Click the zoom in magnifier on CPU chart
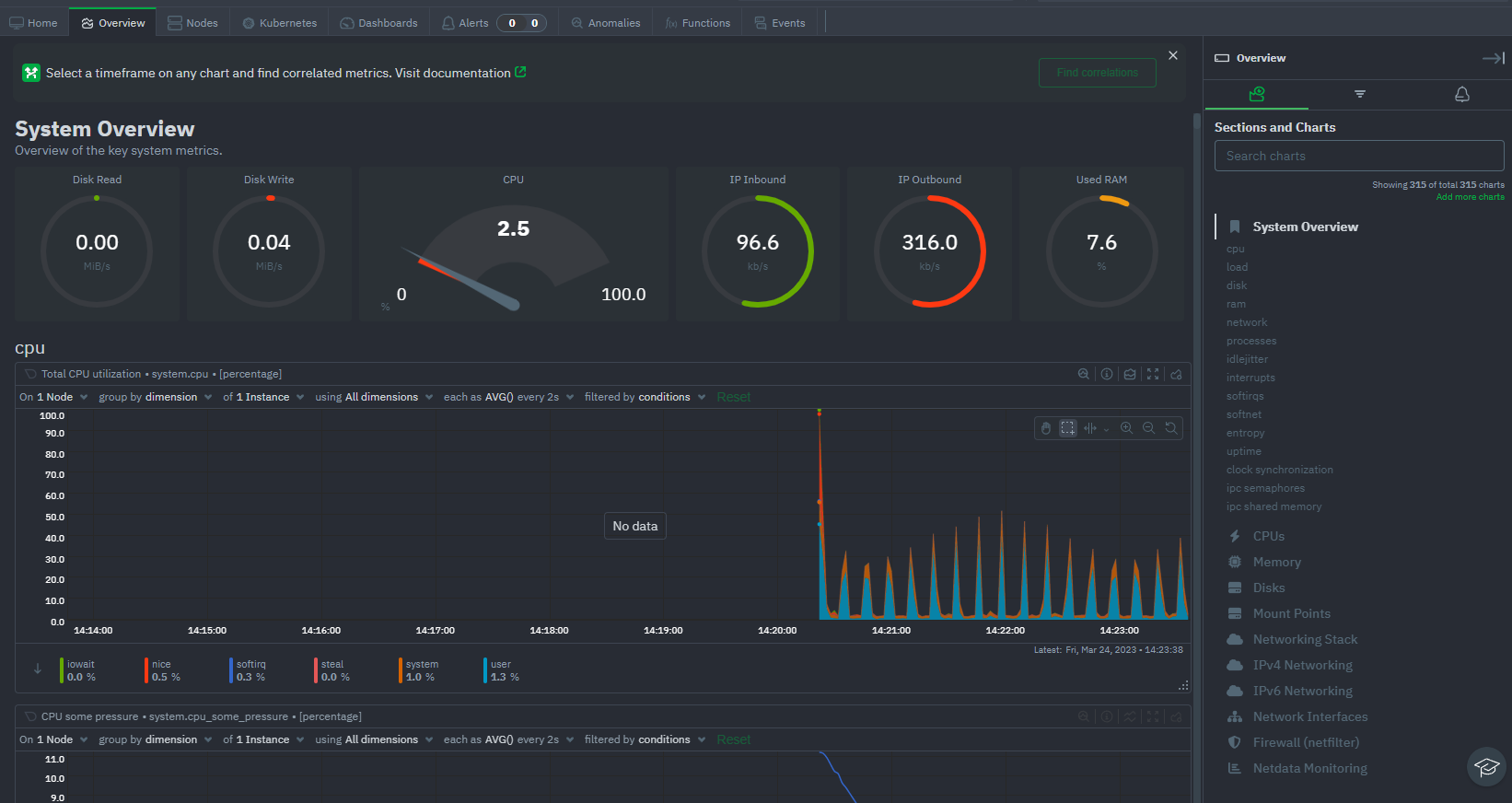 (1126, 428)
